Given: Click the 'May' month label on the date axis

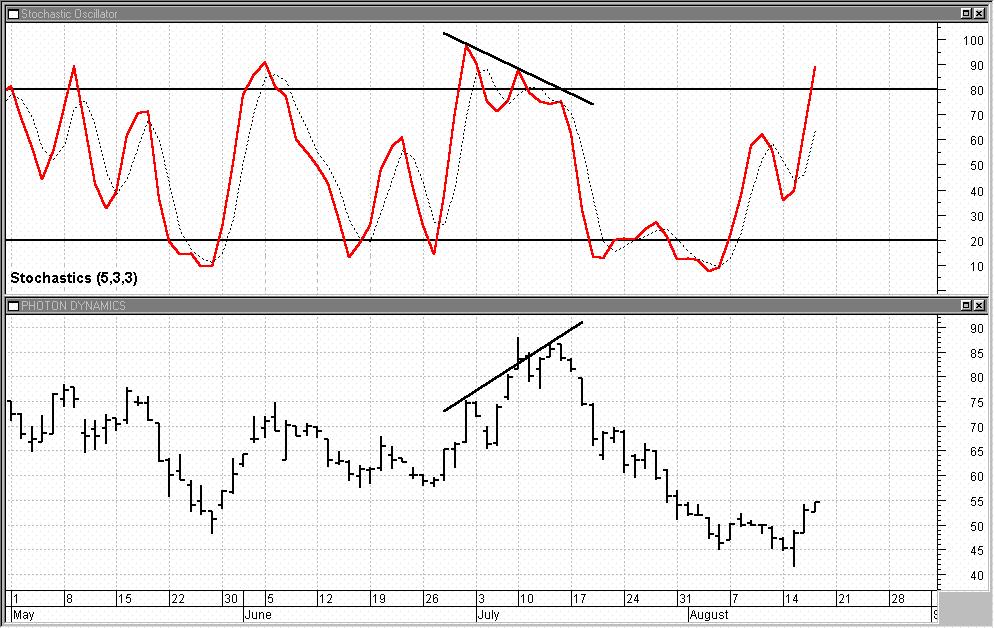Looking at the screenshot, I should coord(23,615).
